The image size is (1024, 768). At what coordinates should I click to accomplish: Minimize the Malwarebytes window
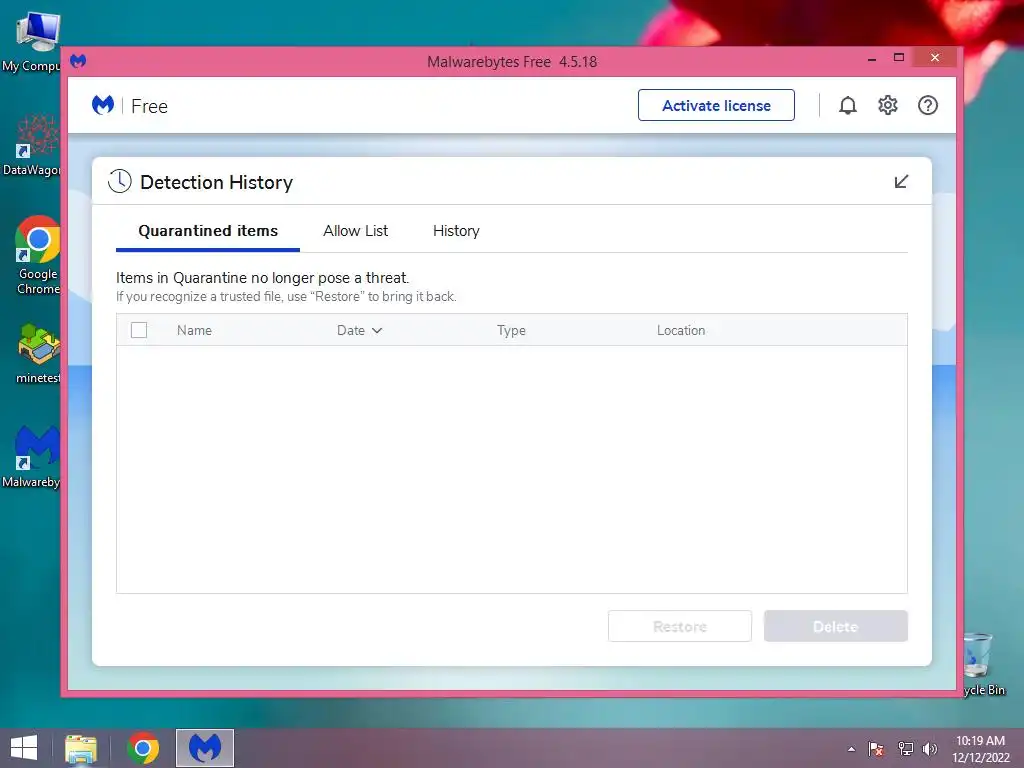(x=872, y=59)
